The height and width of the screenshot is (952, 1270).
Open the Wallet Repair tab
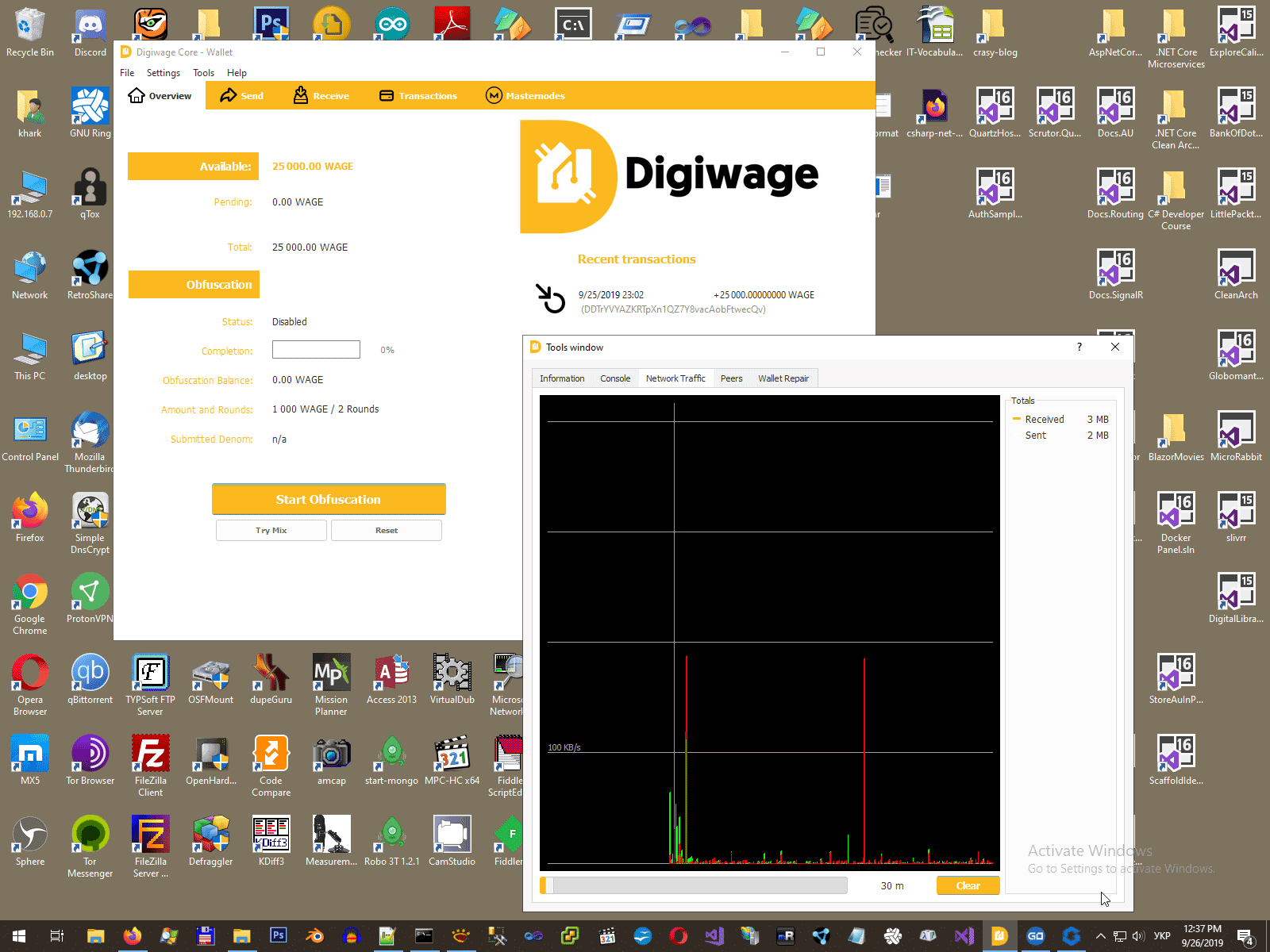click(x=783, y=378)
